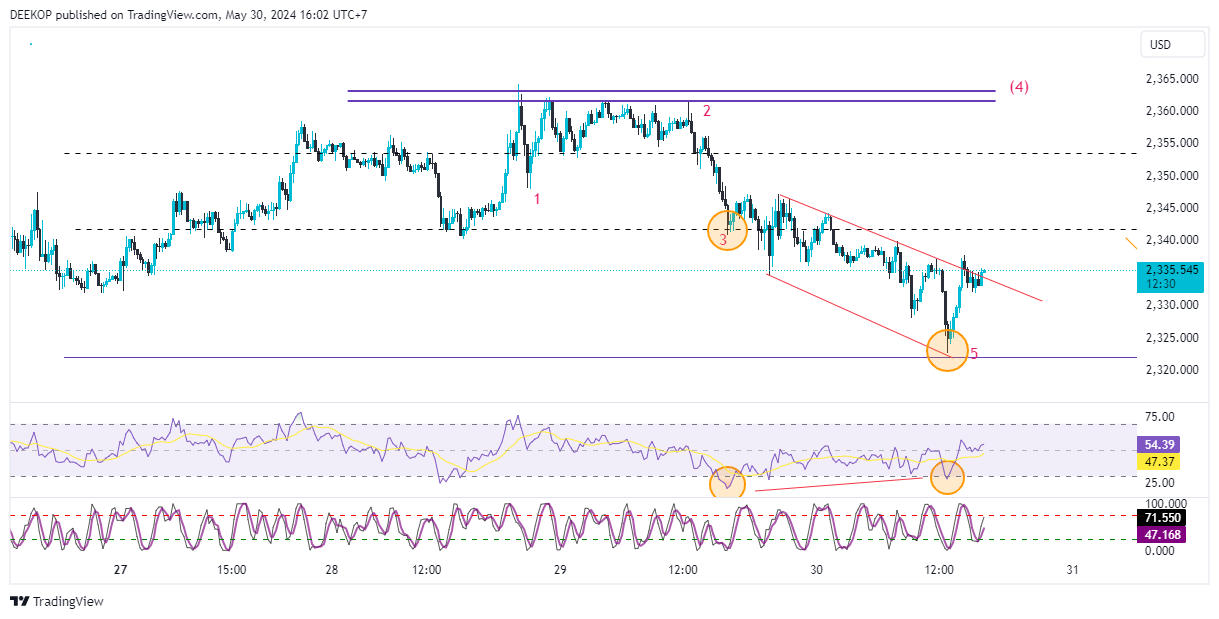Select the wave label 2 near the top
This screenshot has width=1219, height=619.
point(706,111)
